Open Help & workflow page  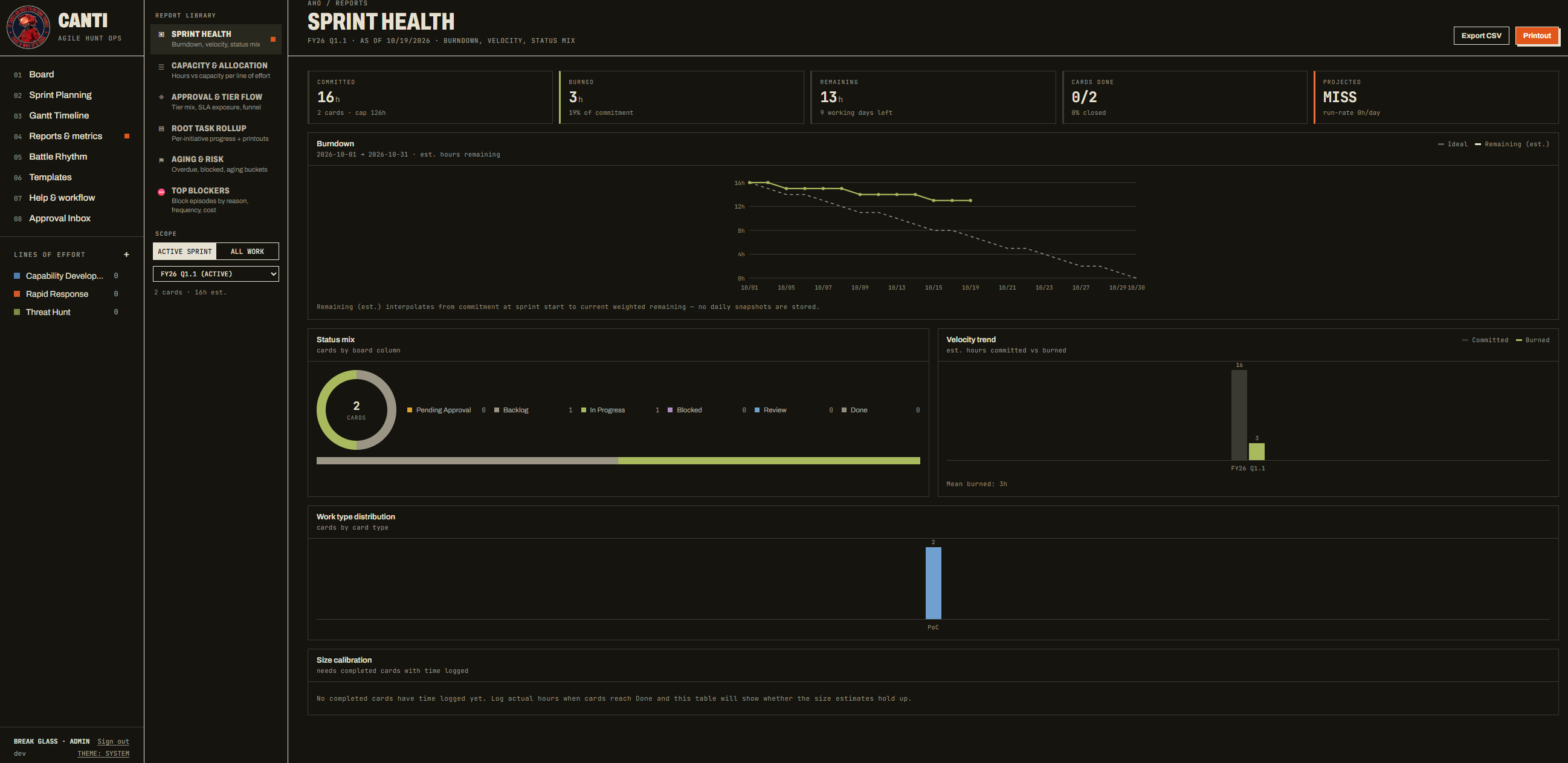click(x=72, y=198)
